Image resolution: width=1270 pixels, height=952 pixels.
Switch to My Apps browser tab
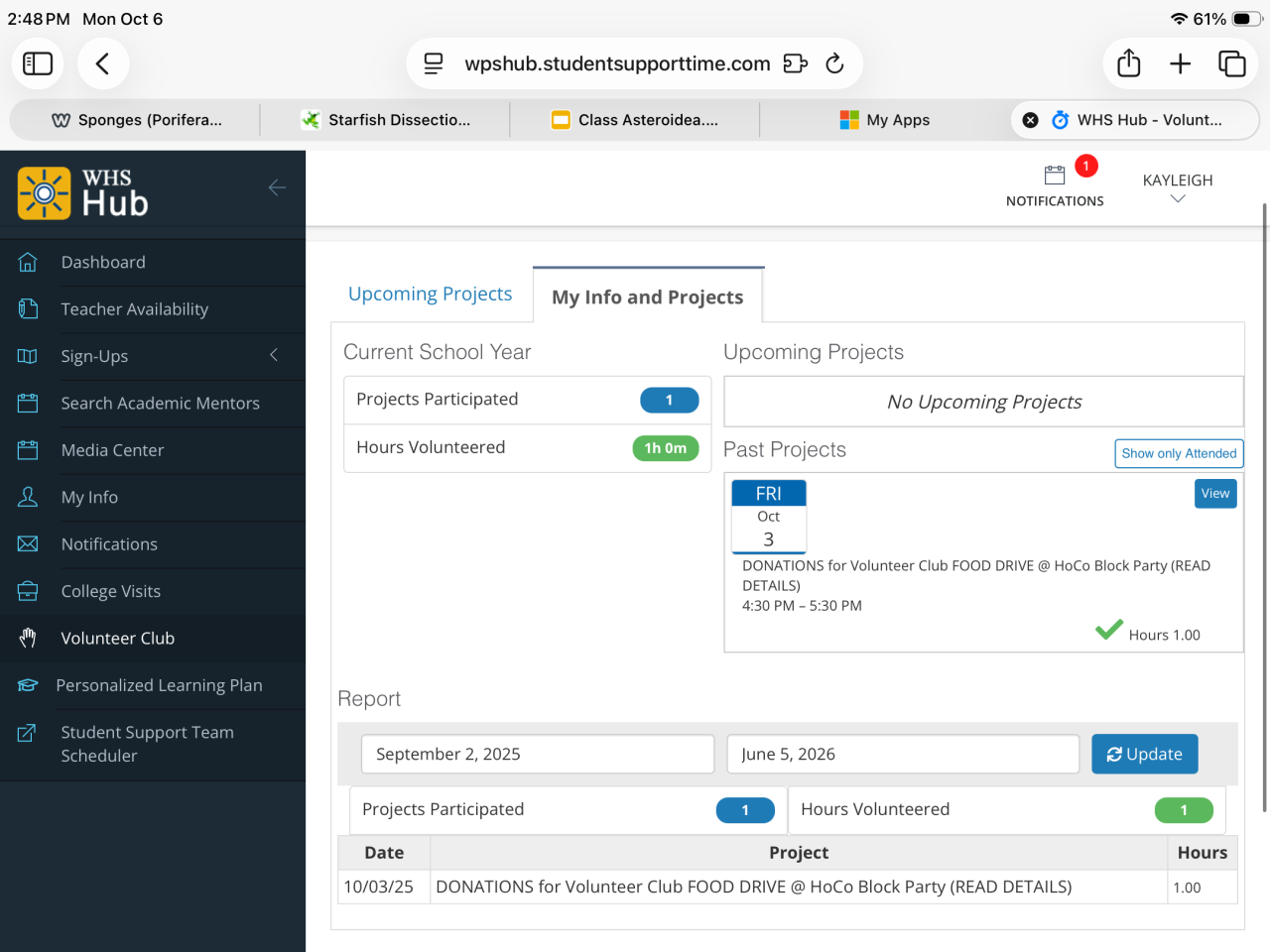point(885,120)
